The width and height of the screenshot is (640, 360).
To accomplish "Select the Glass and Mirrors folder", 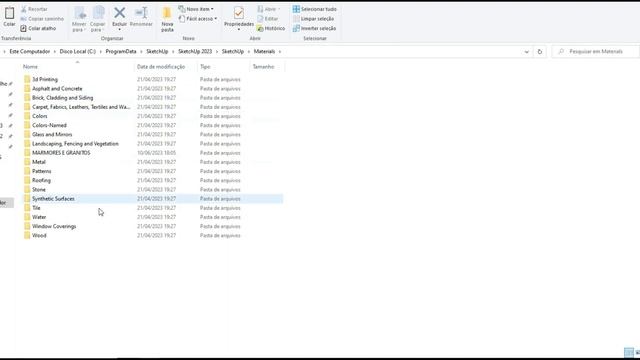I will (52, 134).
